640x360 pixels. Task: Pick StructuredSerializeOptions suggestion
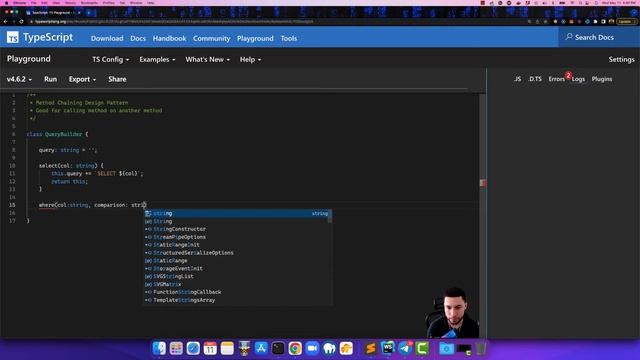tap(237, 253)
